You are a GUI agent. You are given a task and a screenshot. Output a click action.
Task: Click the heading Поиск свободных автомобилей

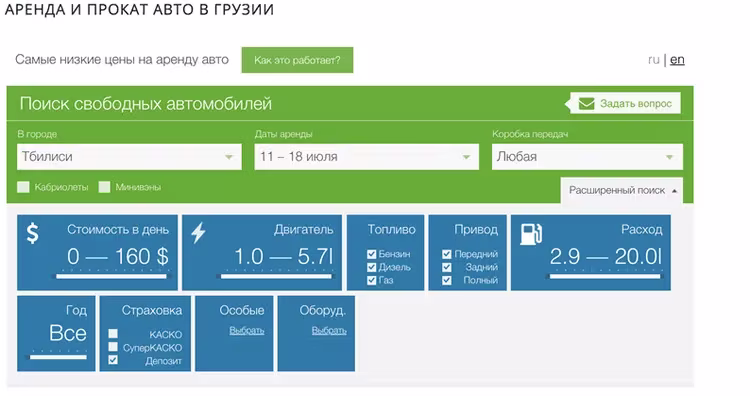pyautogui.click(x=145, y=104)
